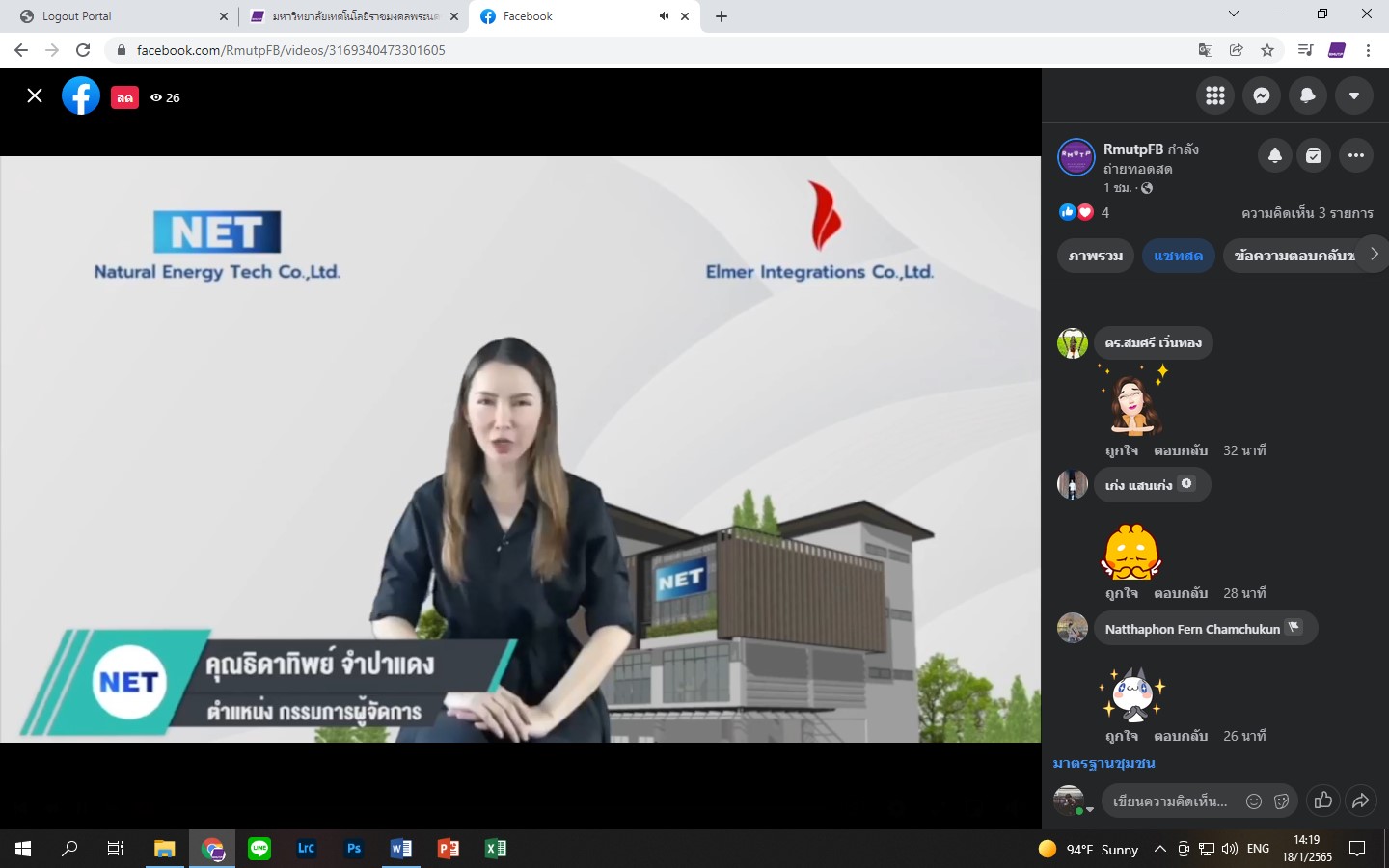Open LINE app from the taskbar
The width and height of the screenshot is (1389, 868).
pyautogui.click(x=259, y=849)
